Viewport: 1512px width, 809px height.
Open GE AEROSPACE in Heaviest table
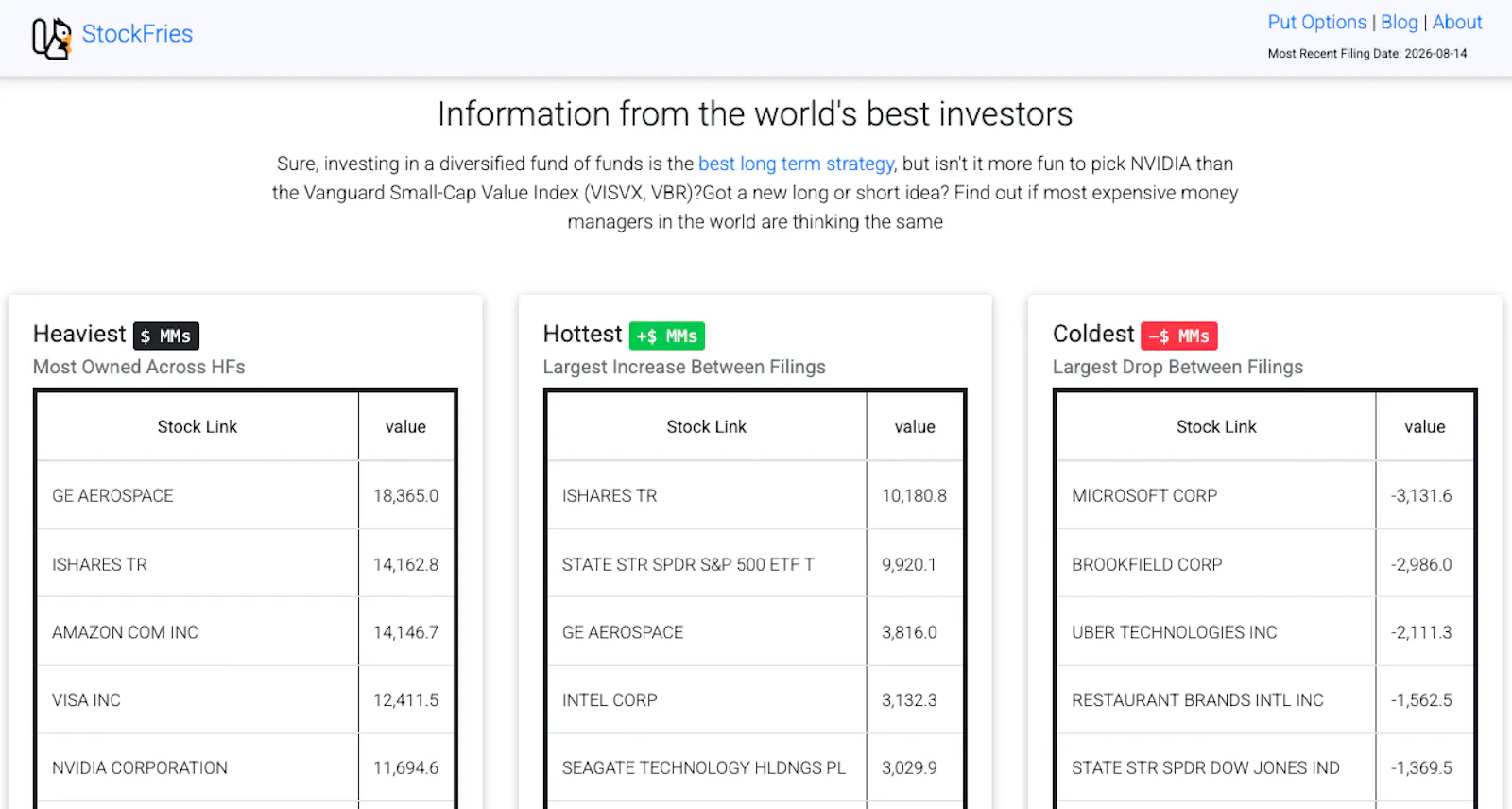pos(112,495)
